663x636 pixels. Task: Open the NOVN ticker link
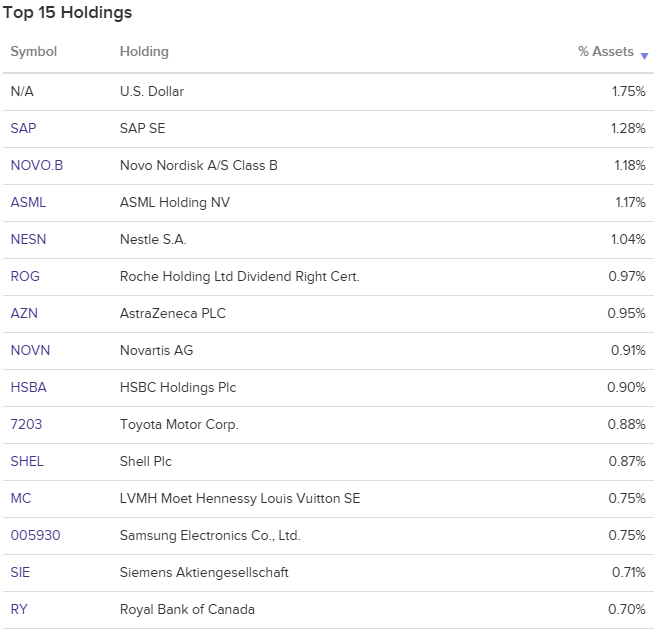click(30, 350)
